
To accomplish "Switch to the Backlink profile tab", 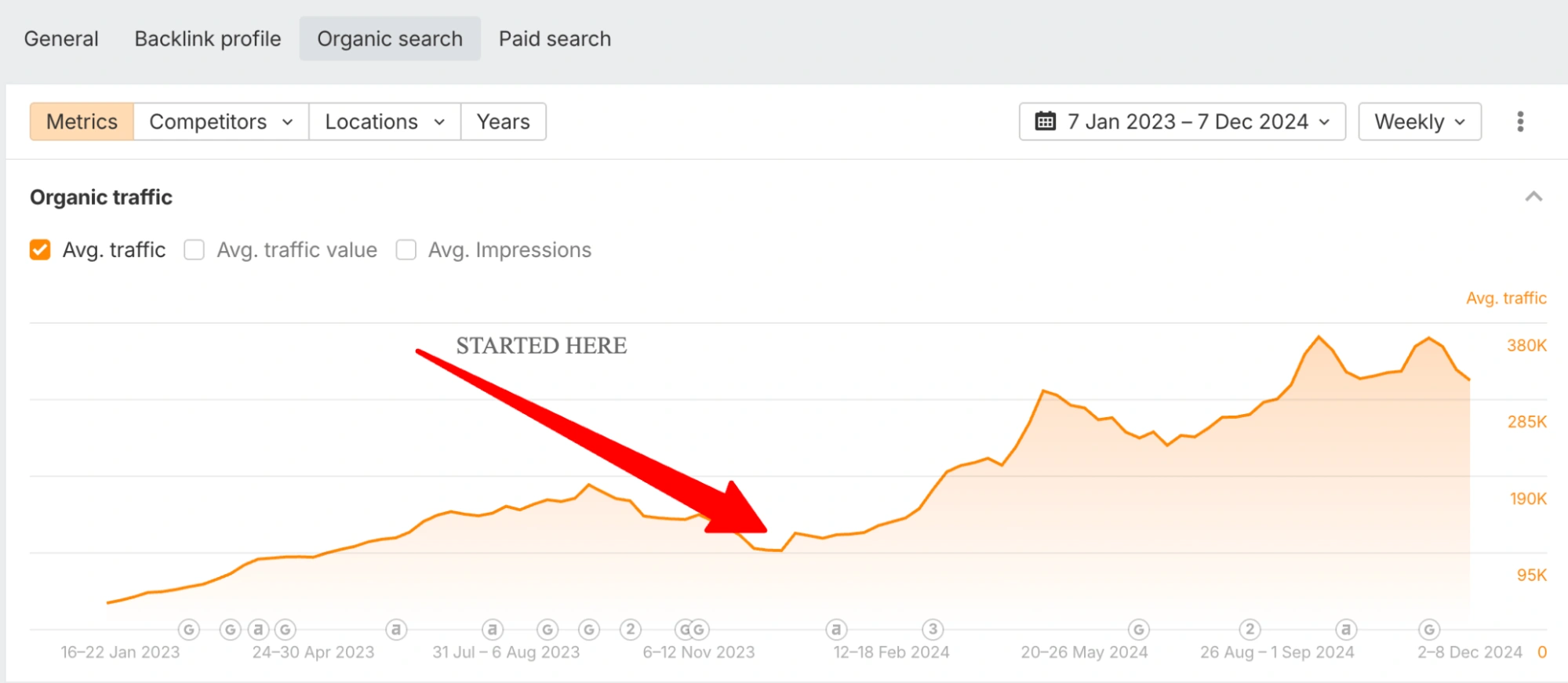I will point(207,38).
